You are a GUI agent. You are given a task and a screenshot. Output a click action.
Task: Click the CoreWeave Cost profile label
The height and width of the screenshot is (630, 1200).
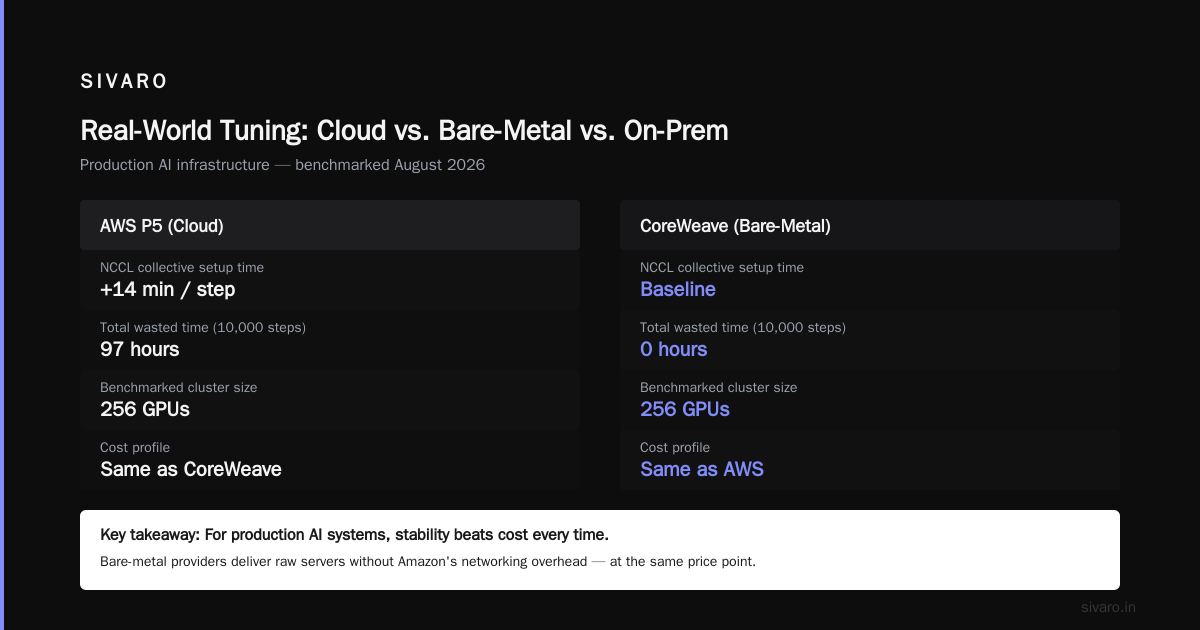[x=675, y=447]
